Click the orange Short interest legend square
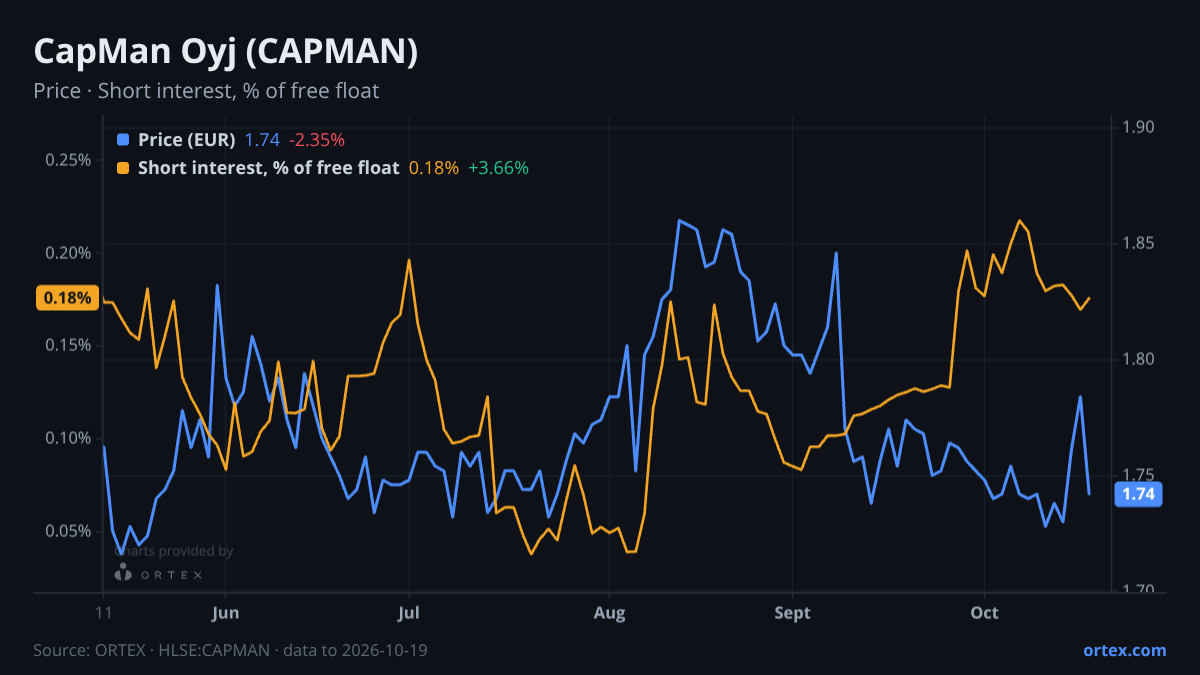 [123, 168]
